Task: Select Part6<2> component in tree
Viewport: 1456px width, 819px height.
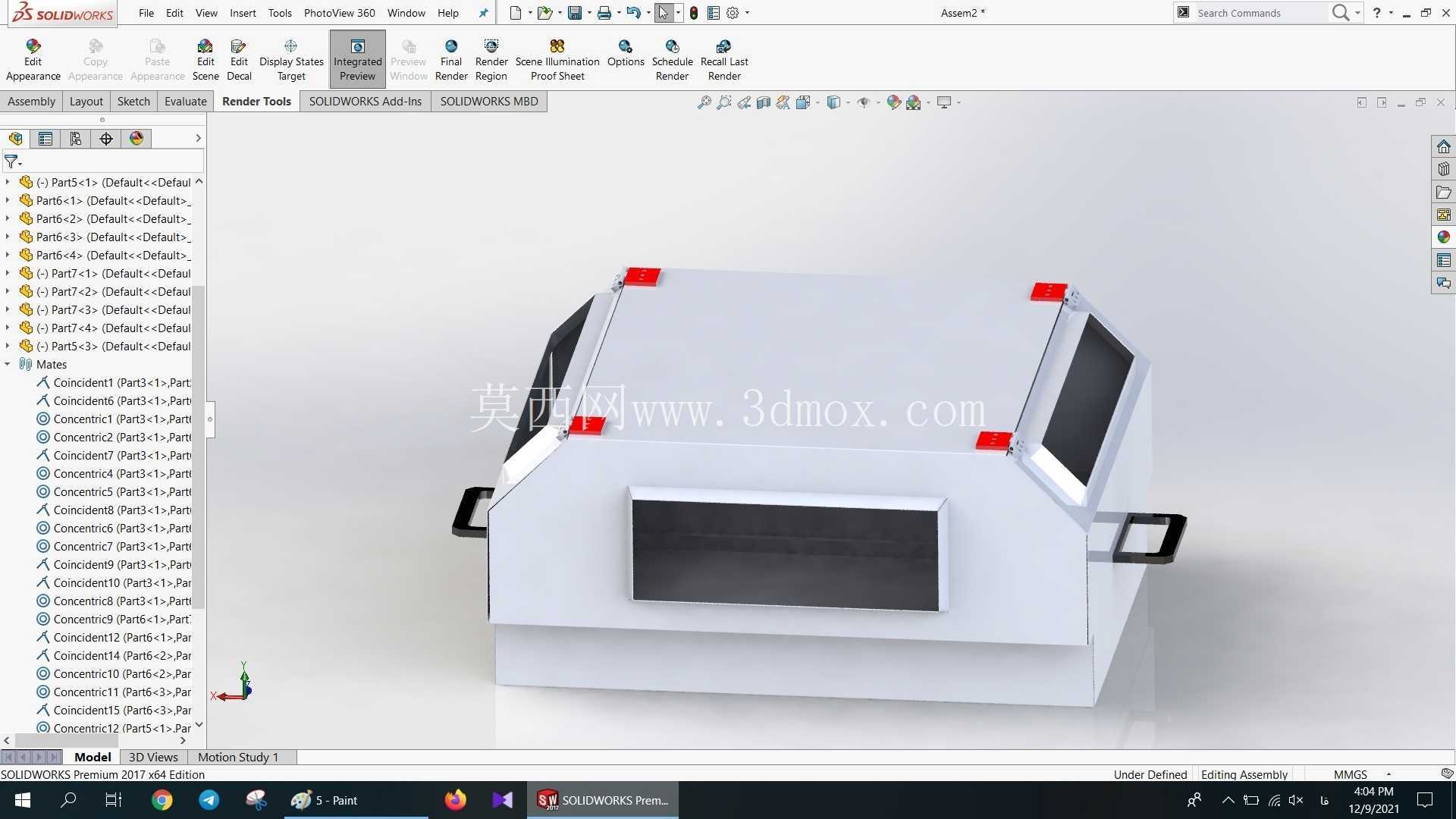Action: coord(105,219)
